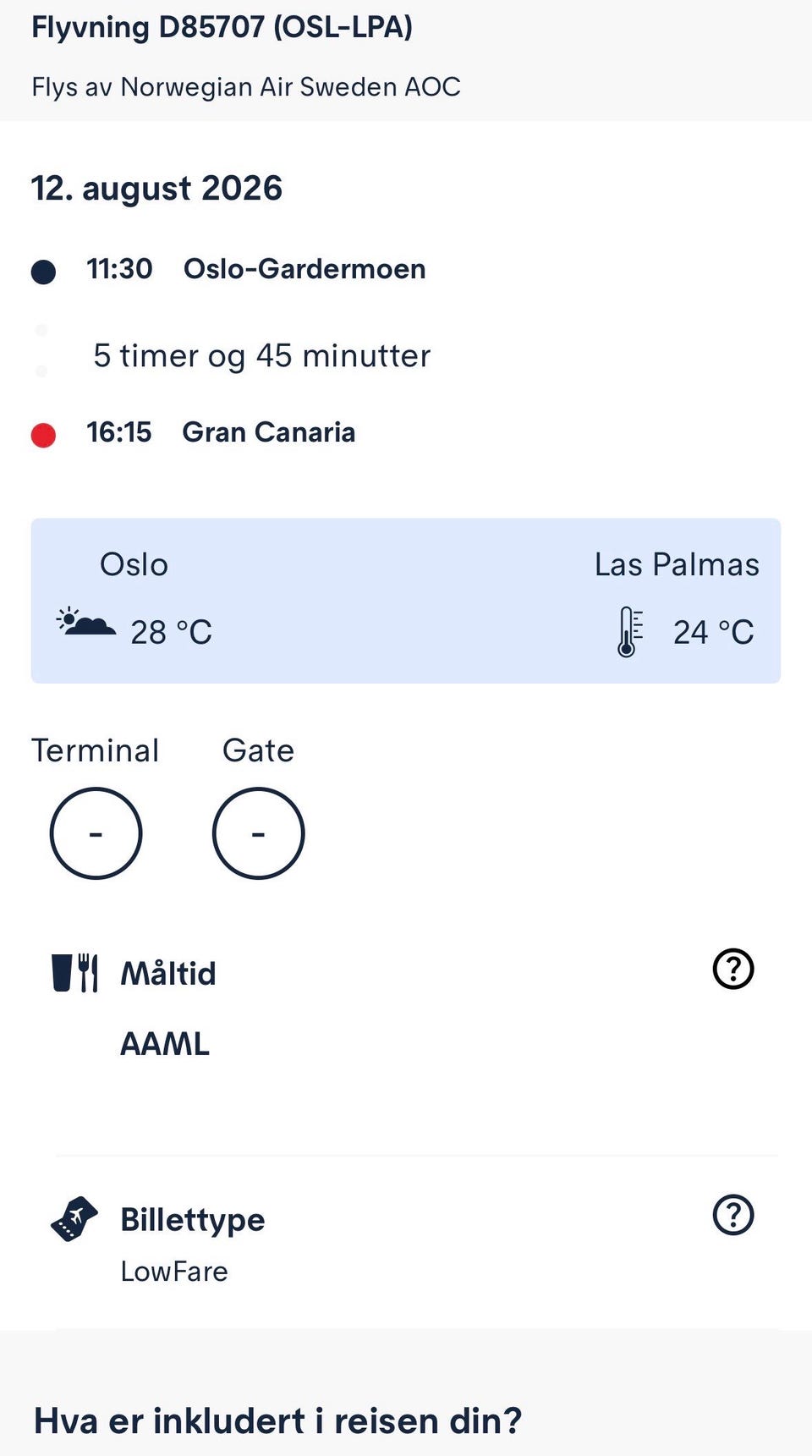Screen dimensions: 812x1456
Task: Open the help icon next to Måltid
Action: (x=733, y=969)
